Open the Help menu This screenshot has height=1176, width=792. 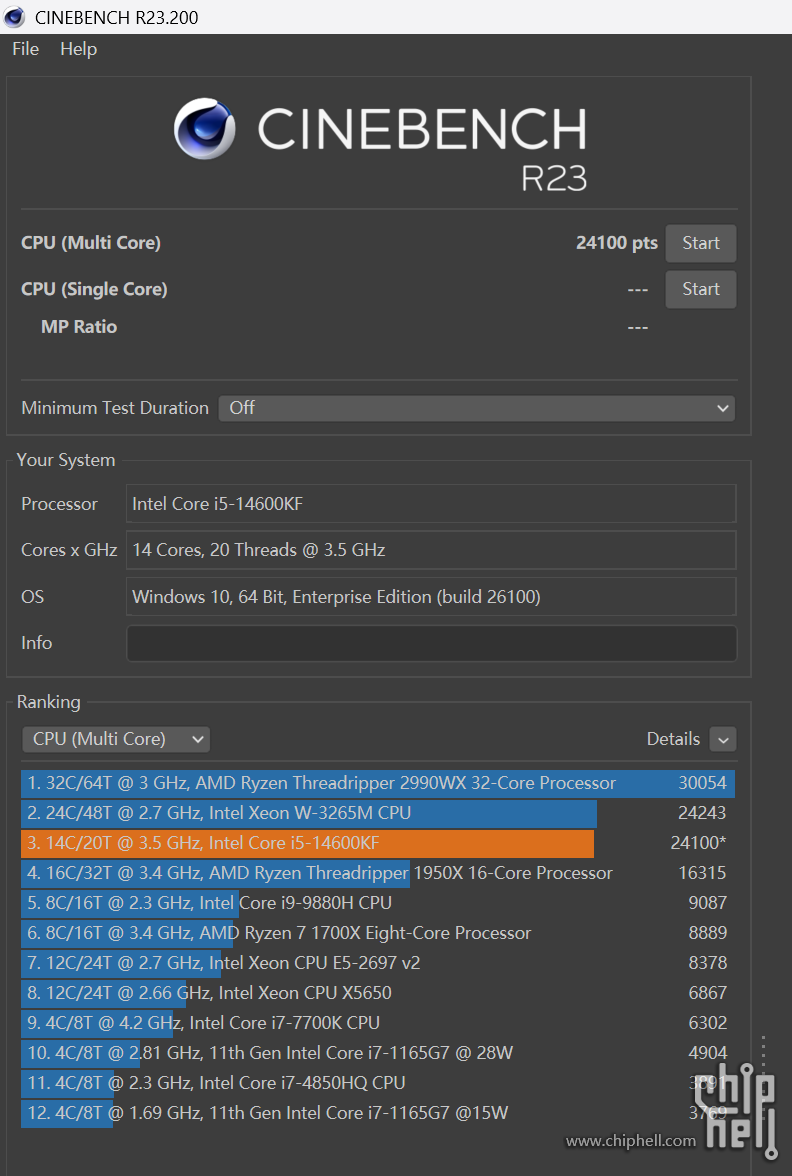pyautogui.click(x=79, y=49)
